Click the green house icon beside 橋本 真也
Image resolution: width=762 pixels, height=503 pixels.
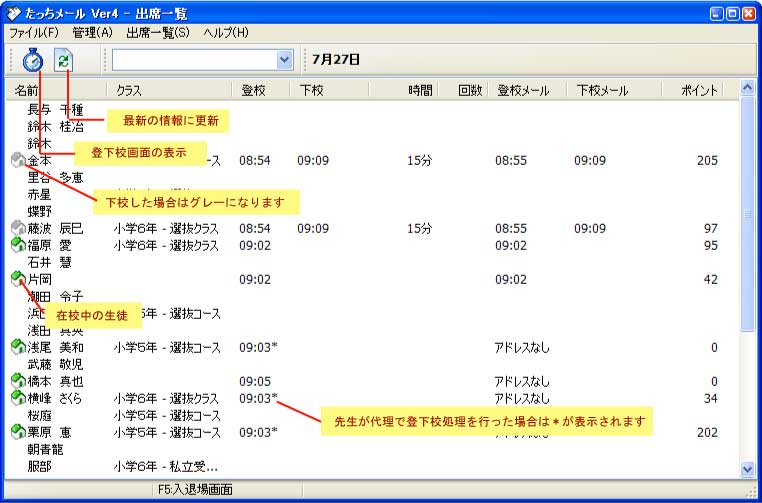(18, 381)
